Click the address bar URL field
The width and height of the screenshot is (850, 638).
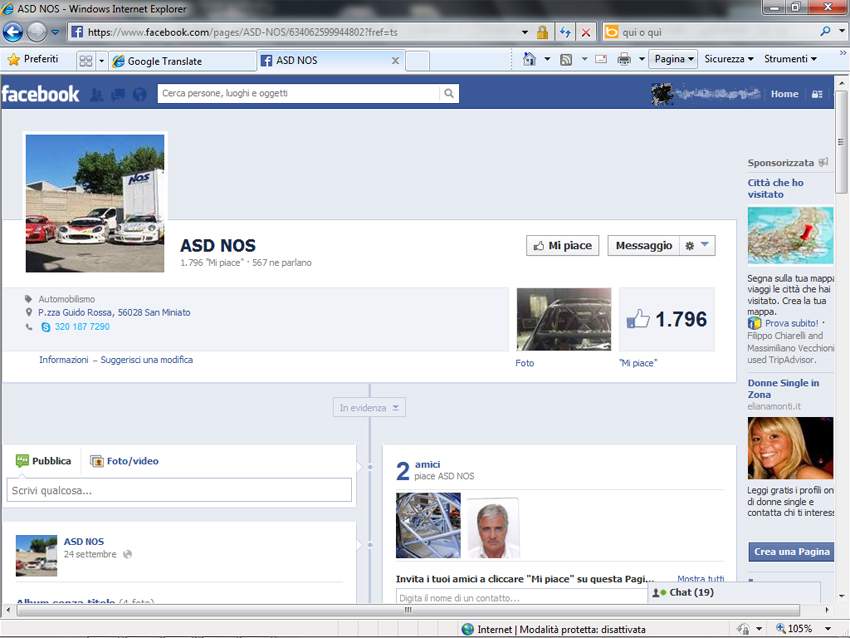pyautogui.click(x=294, y=33)
